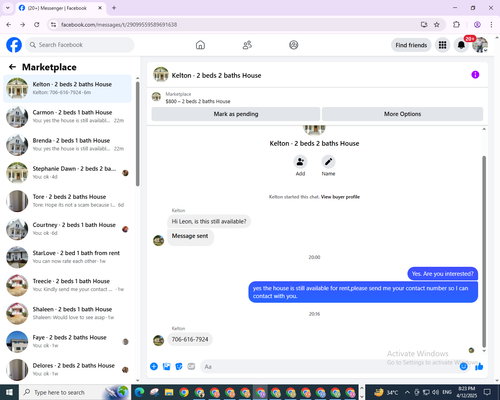
Task: Click the Windows taskbar search box
Action: 74,392
